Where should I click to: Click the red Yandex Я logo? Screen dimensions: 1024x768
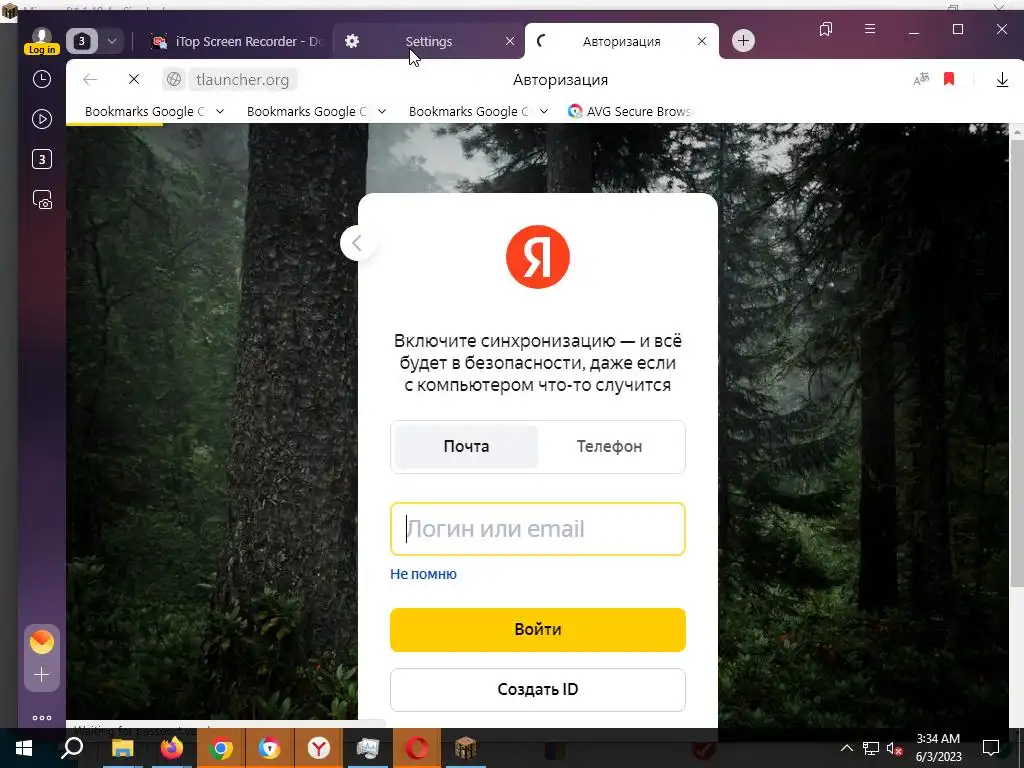537,257
